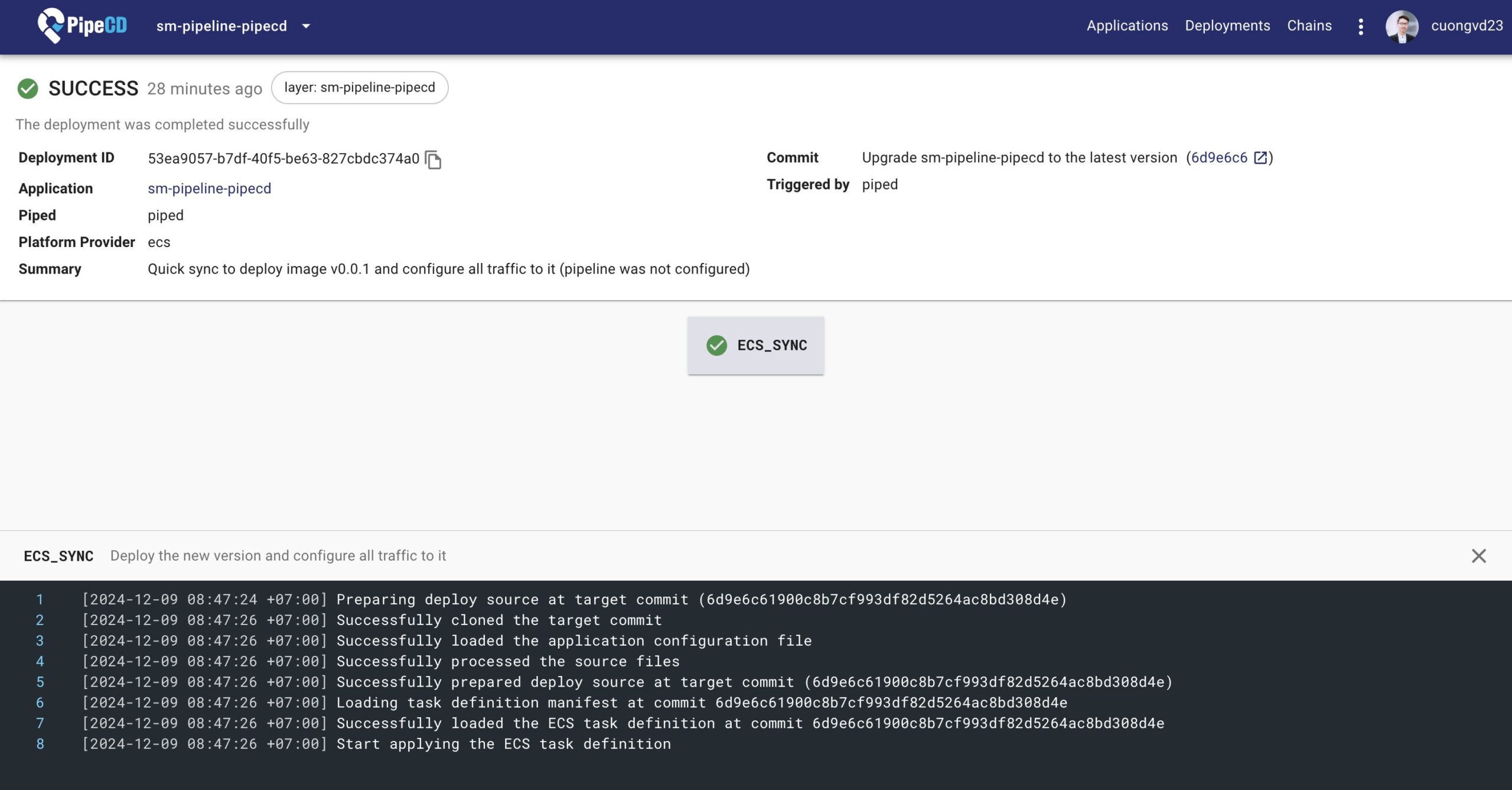Click the SUCCESS status icon
Viewport: 1512px width, 790px height.
[x=27, y=89]
